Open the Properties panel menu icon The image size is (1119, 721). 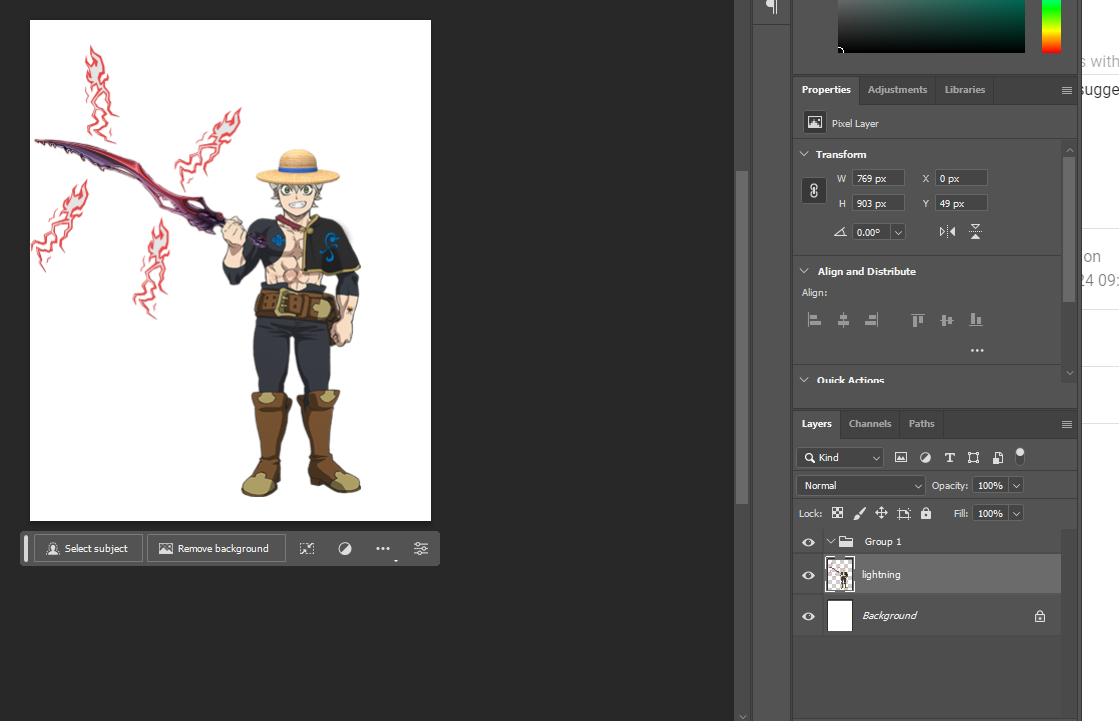coord(1067,90)
